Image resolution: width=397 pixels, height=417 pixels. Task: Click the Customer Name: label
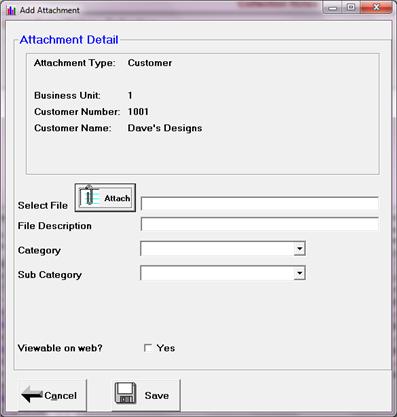[x=73, y=128]
